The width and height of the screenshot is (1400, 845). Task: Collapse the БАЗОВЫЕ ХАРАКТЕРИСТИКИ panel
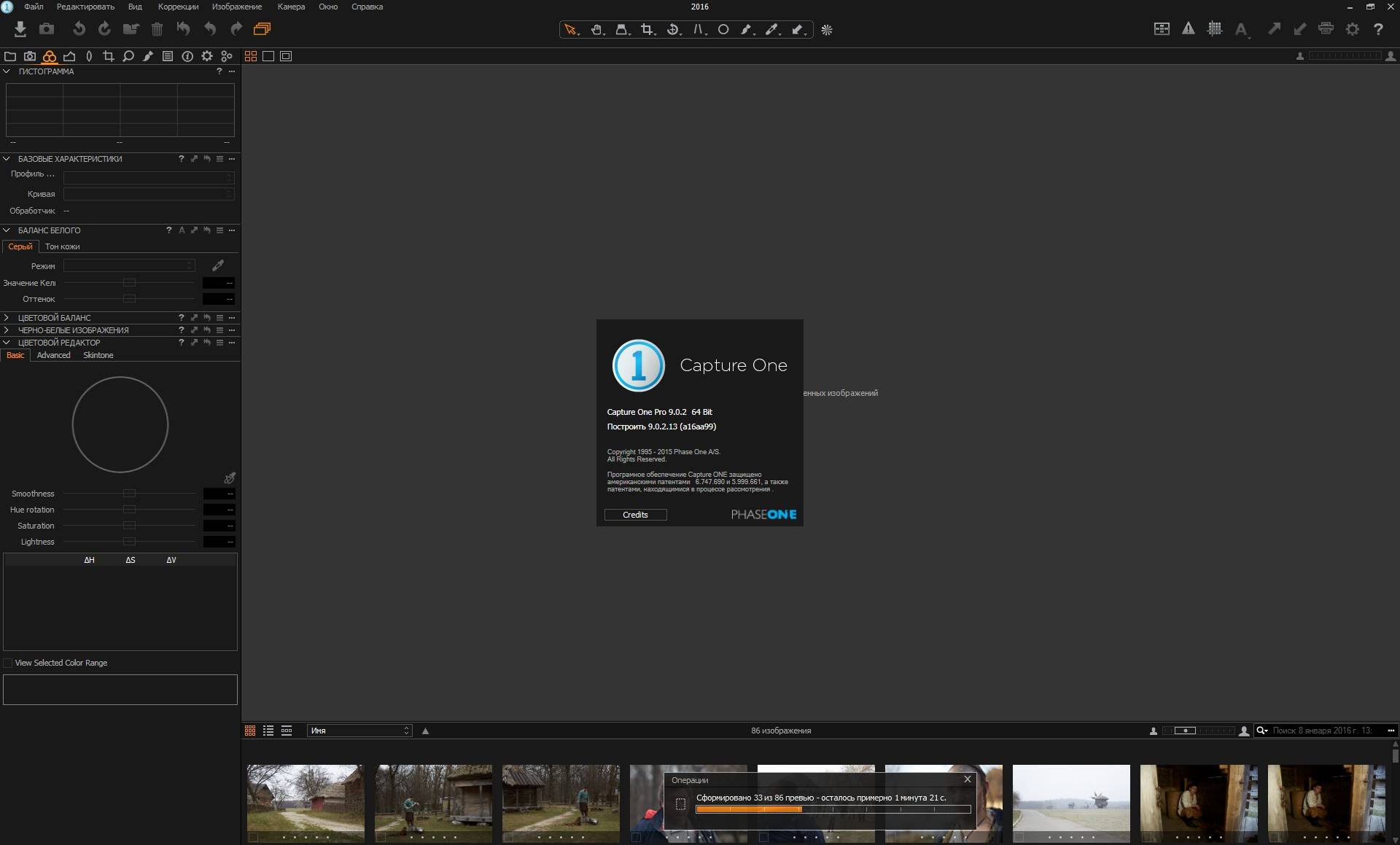[x=7, y=158]
